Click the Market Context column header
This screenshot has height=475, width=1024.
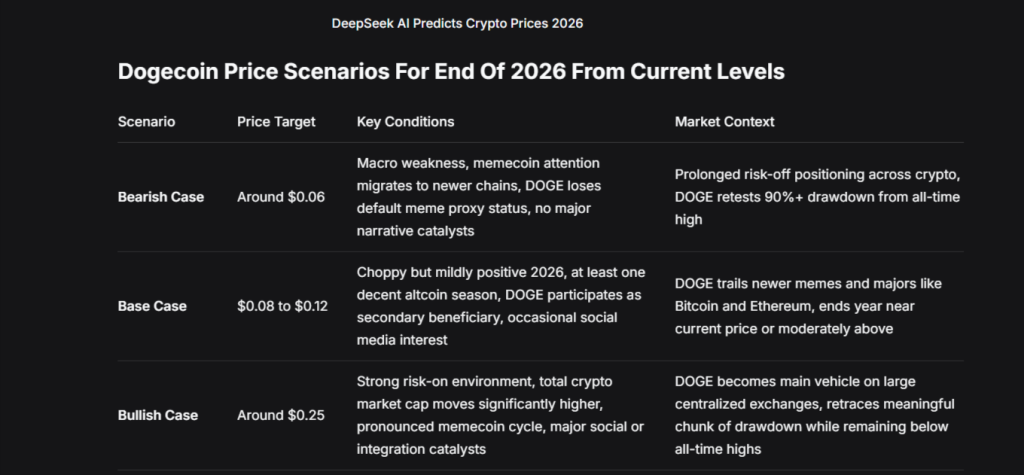tap(724, 122)
